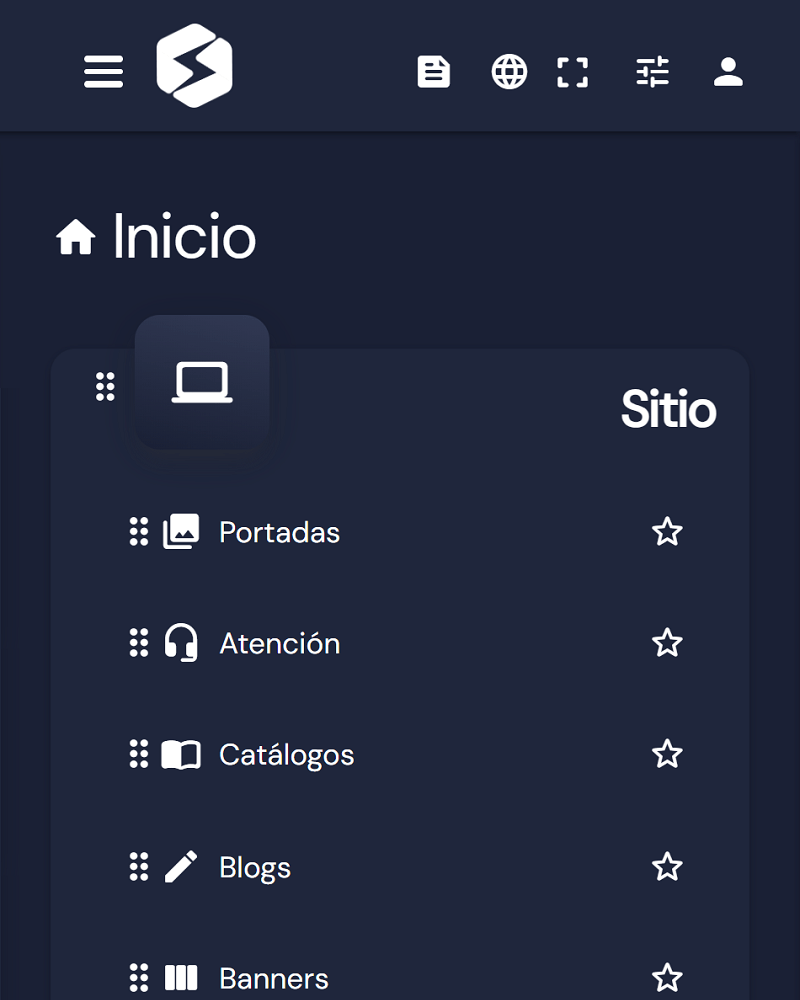Select the Banners menu entry

(x=274, y=978)
